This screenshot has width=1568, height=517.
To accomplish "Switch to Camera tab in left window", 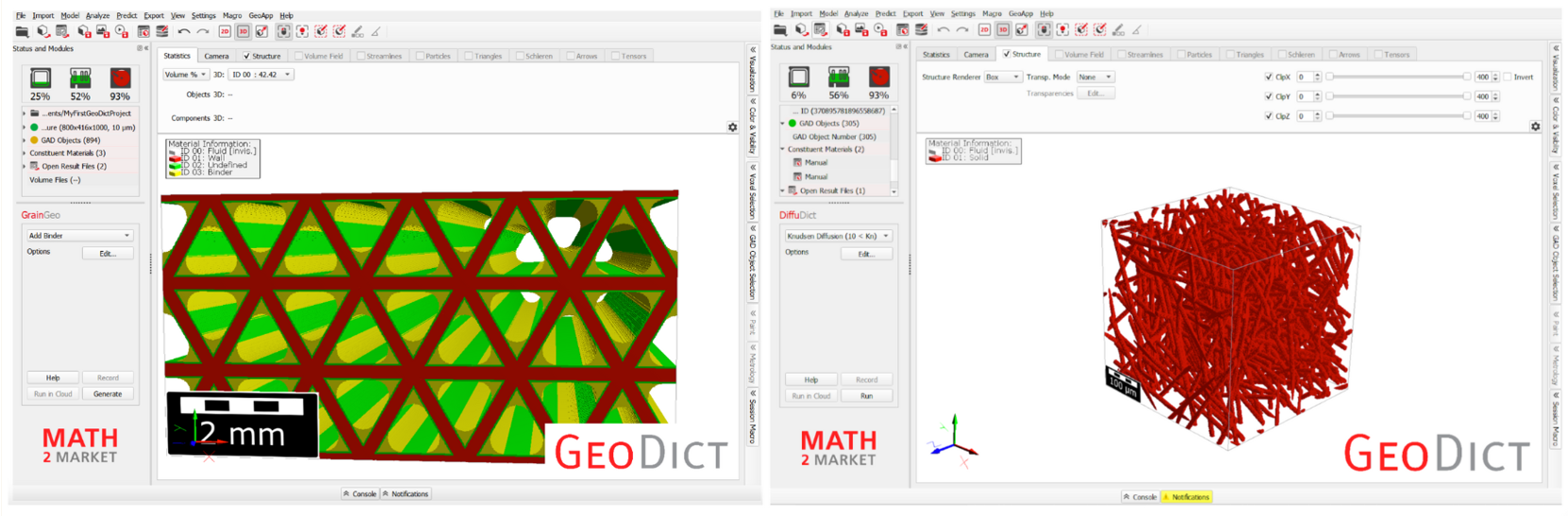I will click(x=217, y=56).
